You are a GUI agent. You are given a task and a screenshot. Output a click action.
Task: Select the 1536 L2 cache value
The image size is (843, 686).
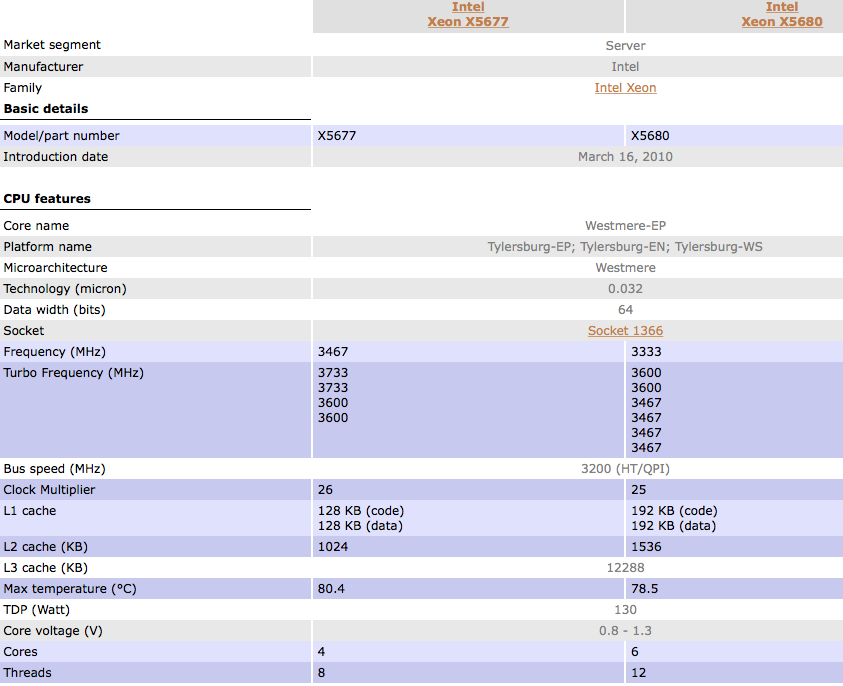[x=646, y=547]
